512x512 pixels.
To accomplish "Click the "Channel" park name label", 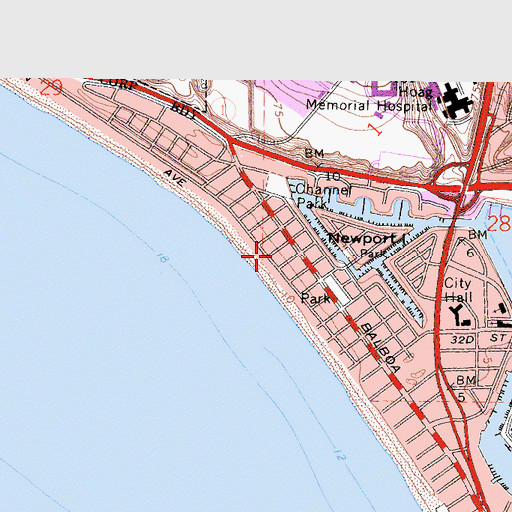I will (323, 190).
